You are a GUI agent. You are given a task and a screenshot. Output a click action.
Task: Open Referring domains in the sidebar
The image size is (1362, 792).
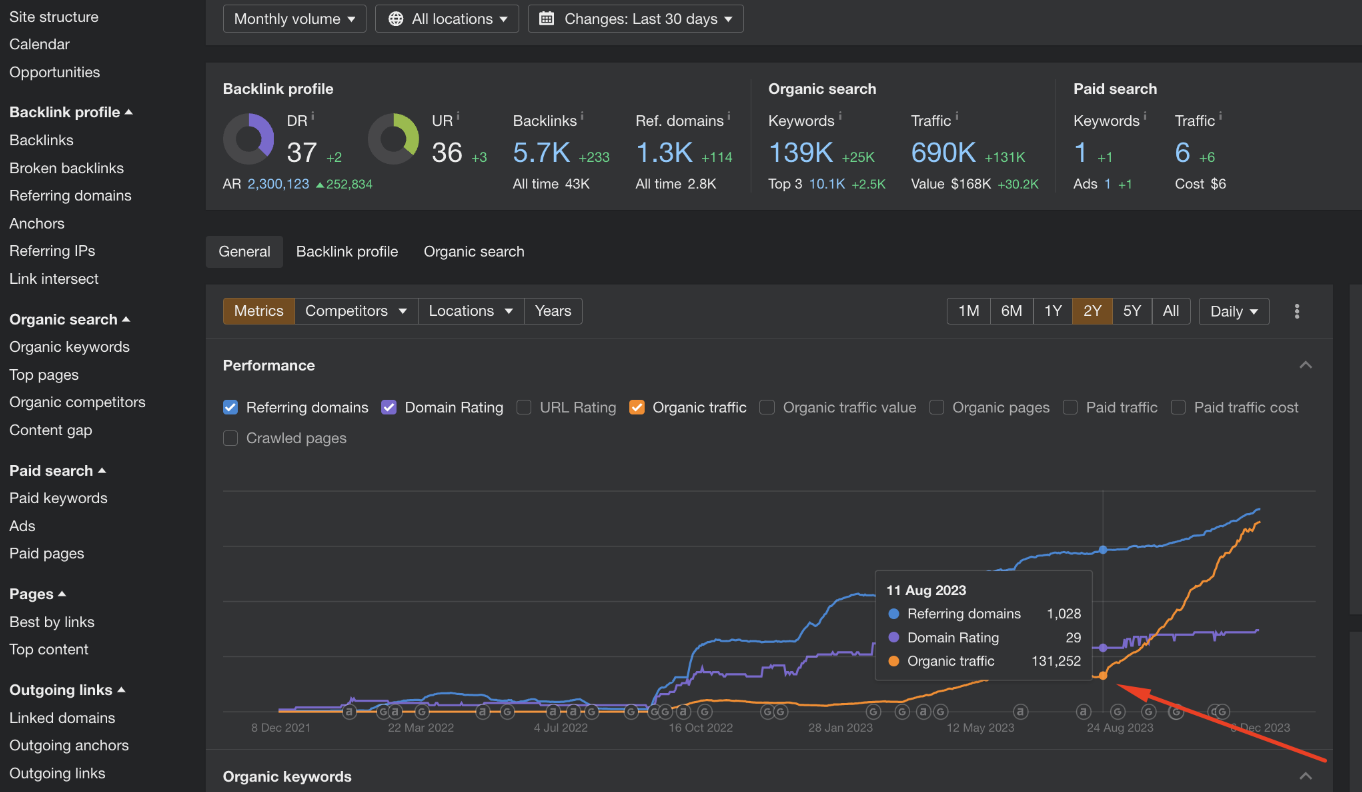click(x=70, y=196)
